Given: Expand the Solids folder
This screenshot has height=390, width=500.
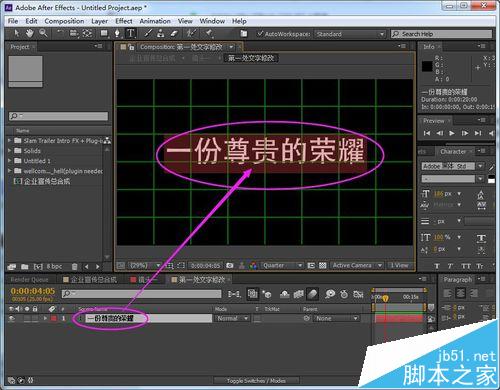Looking at the screenshot, I should [10, 151].
